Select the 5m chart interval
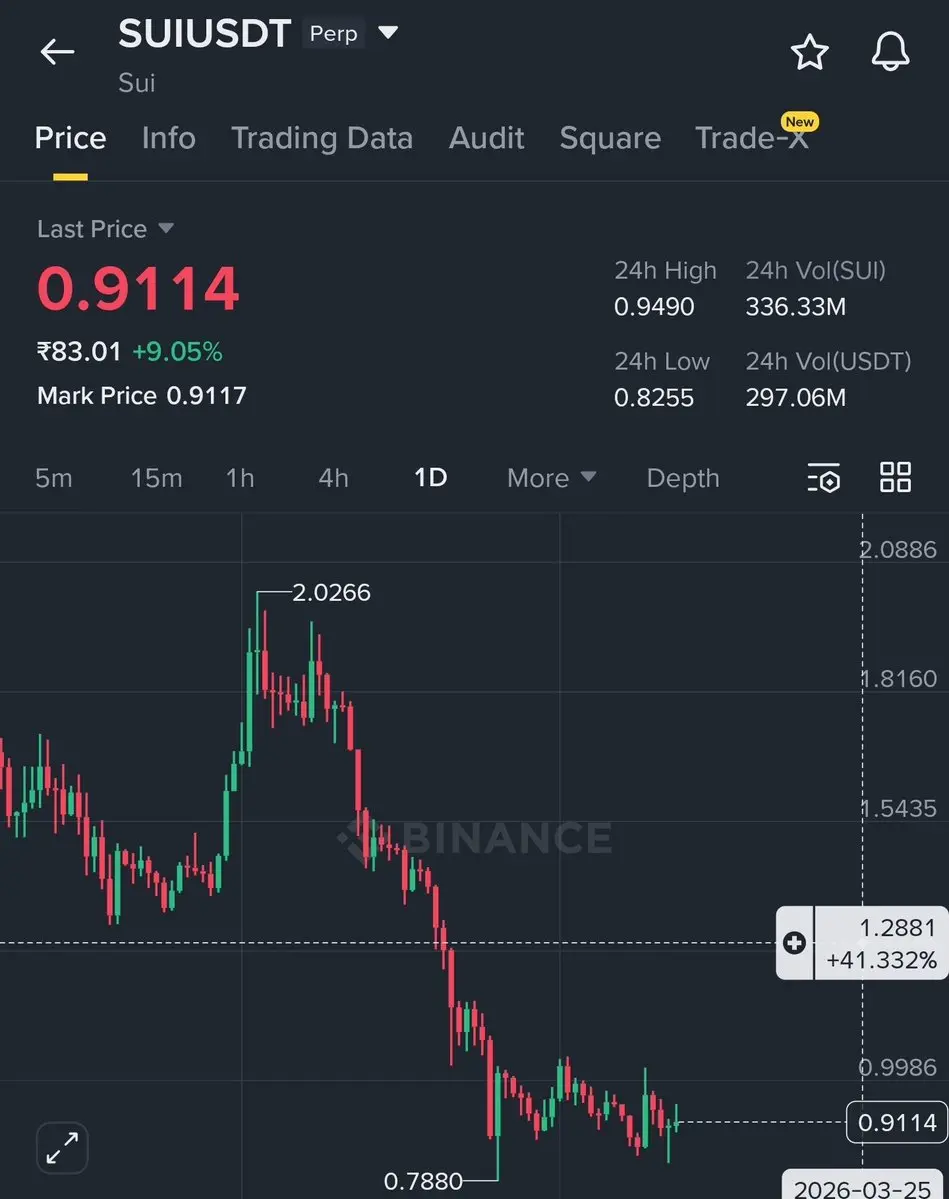The height and width of the screenshot is (1199, 949). pyautogui.click(x=54, y=478)
